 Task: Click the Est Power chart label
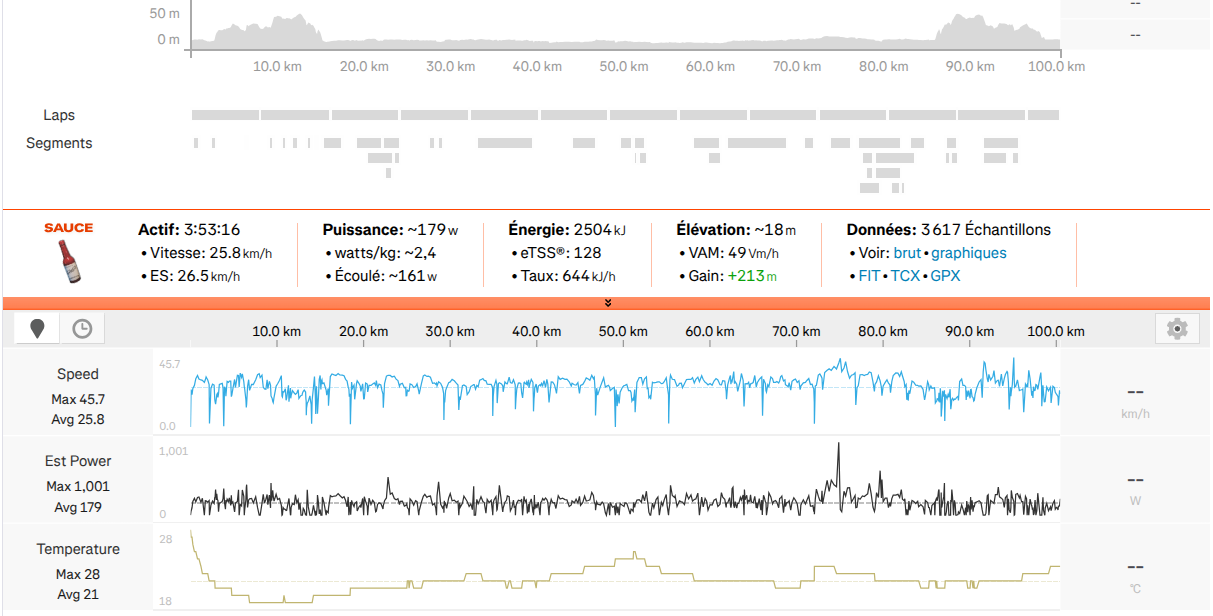pyautogui.click(x=78, y=461)
